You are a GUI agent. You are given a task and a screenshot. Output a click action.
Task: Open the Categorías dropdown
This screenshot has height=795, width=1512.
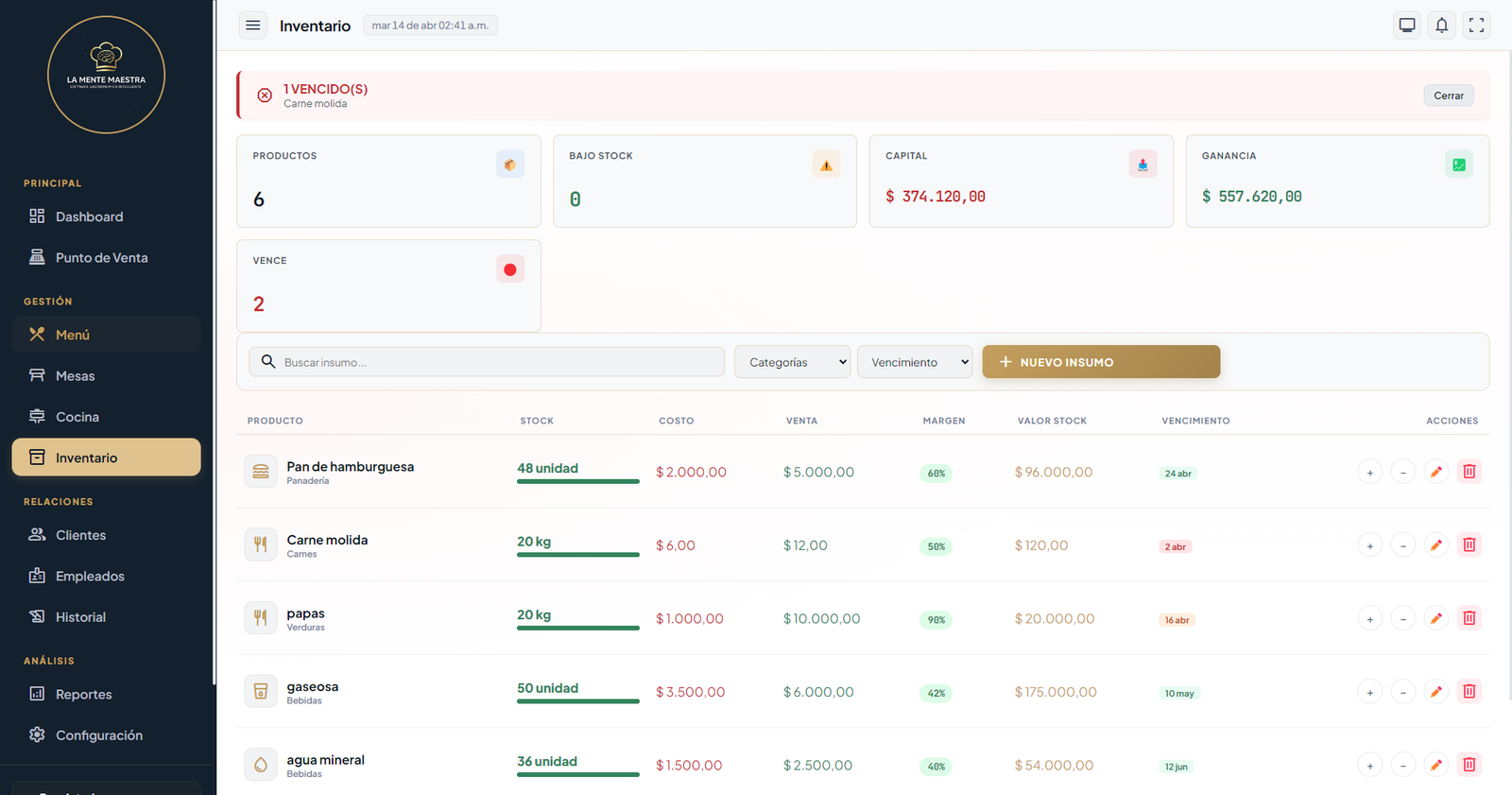(x=792, y=362)
